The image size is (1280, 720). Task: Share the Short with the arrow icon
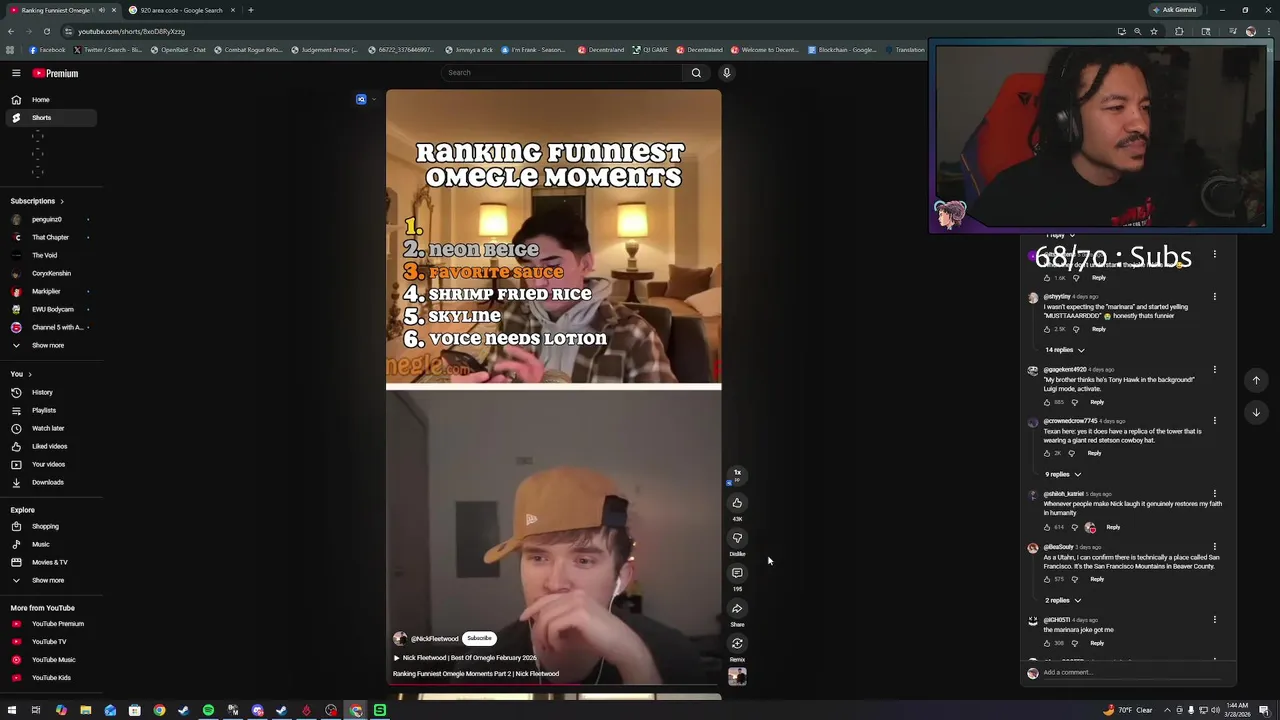pos(737,608)
